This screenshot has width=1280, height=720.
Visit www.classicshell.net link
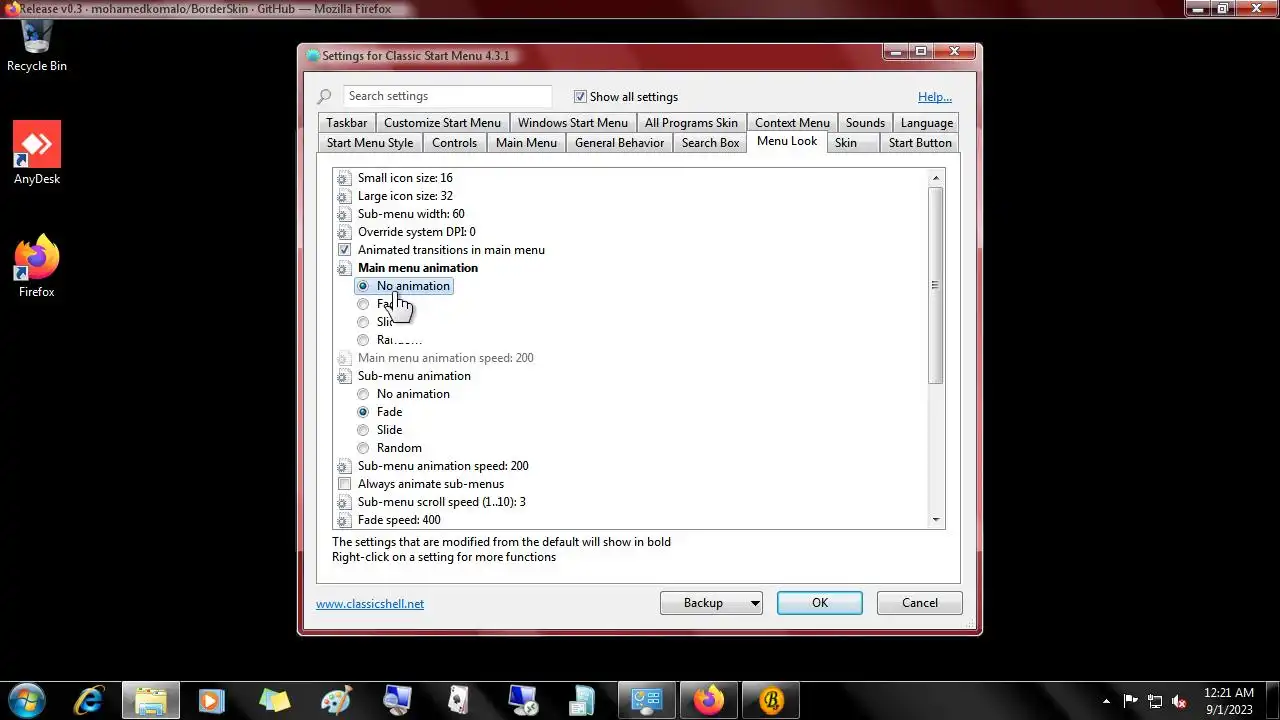(x=370, y=604)
